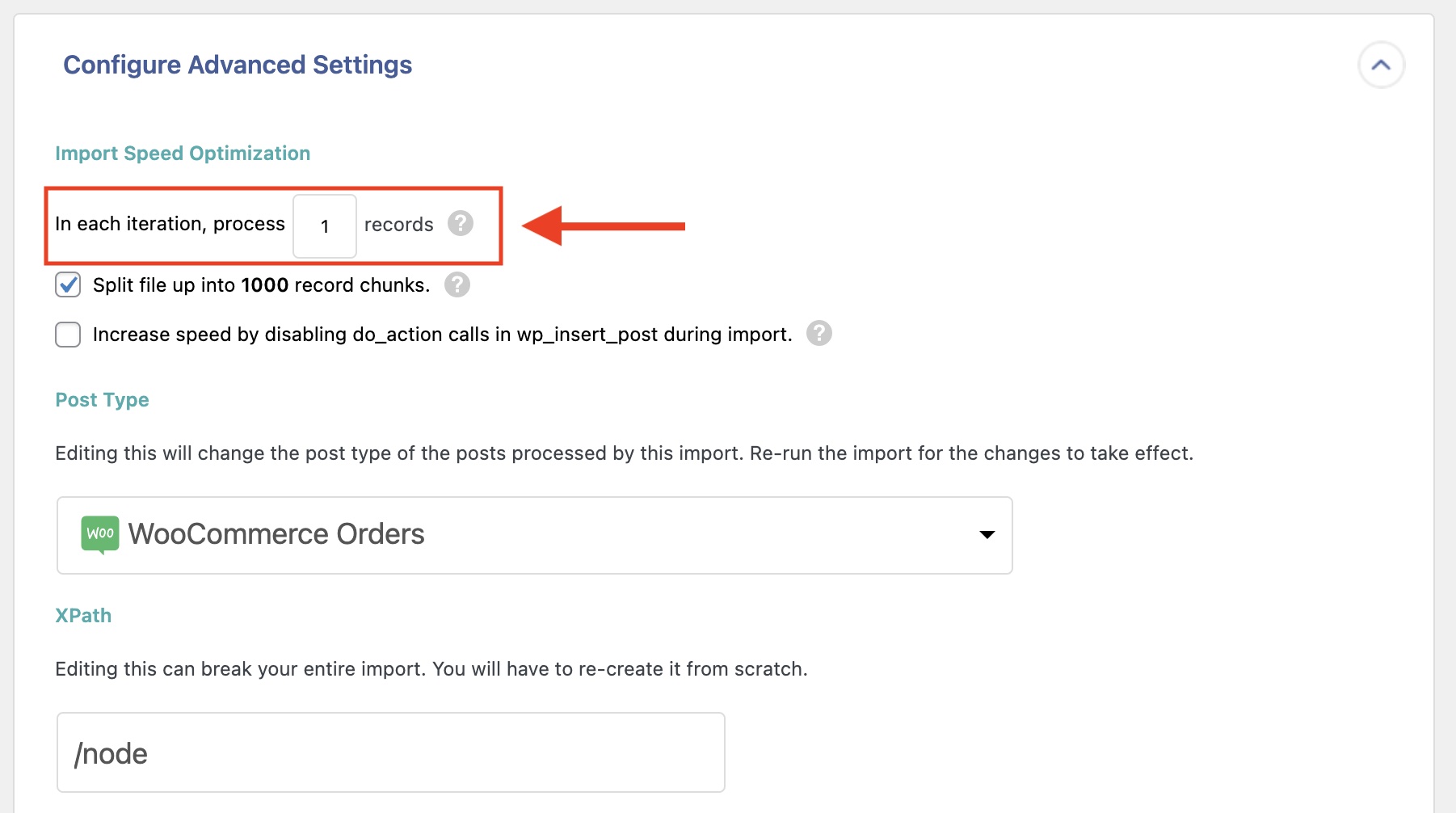Image resolution: width=1456 pixels, height=813 pixels.
Task: Click the 'In each iteration, process' label
Action: [170, 224]
